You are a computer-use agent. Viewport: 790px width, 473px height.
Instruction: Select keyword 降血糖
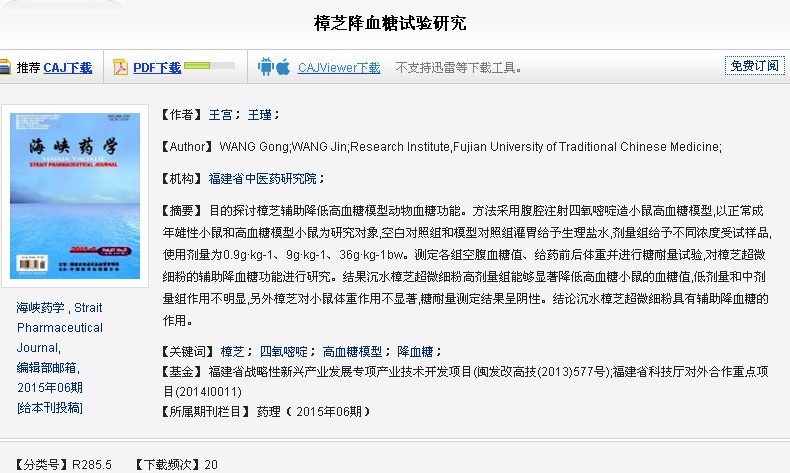click(415, 351)
